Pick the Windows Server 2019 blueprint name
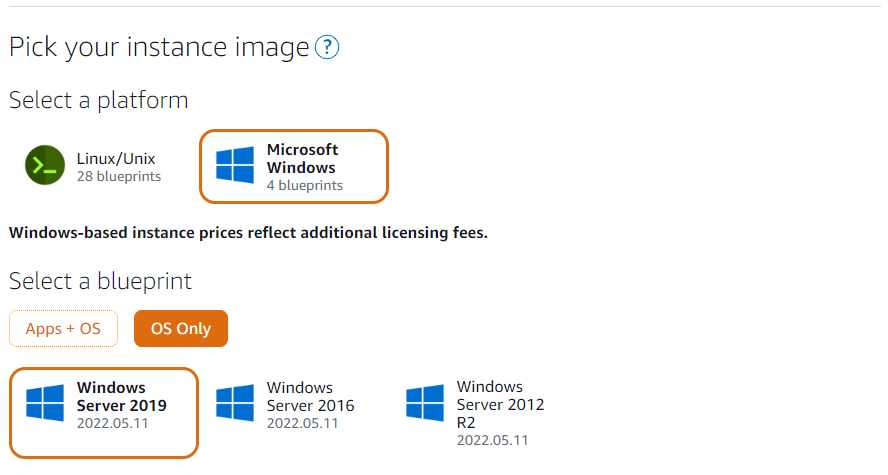 (x=122, y=396)
